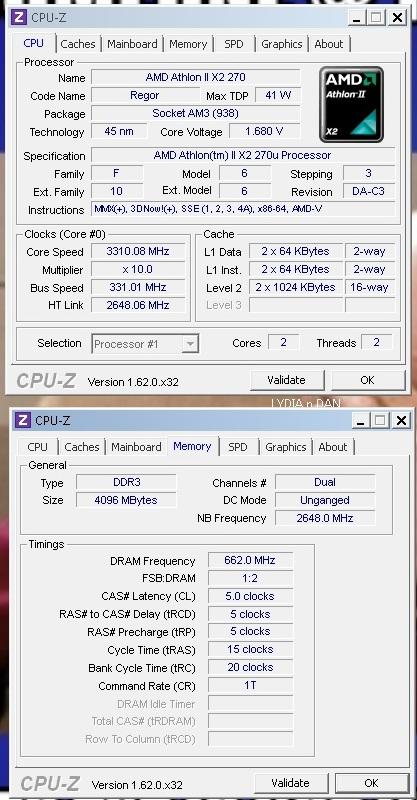Screen dimensions: 417x800
Task: Minimize the top CPU-Z window
Action: point(357,18)
